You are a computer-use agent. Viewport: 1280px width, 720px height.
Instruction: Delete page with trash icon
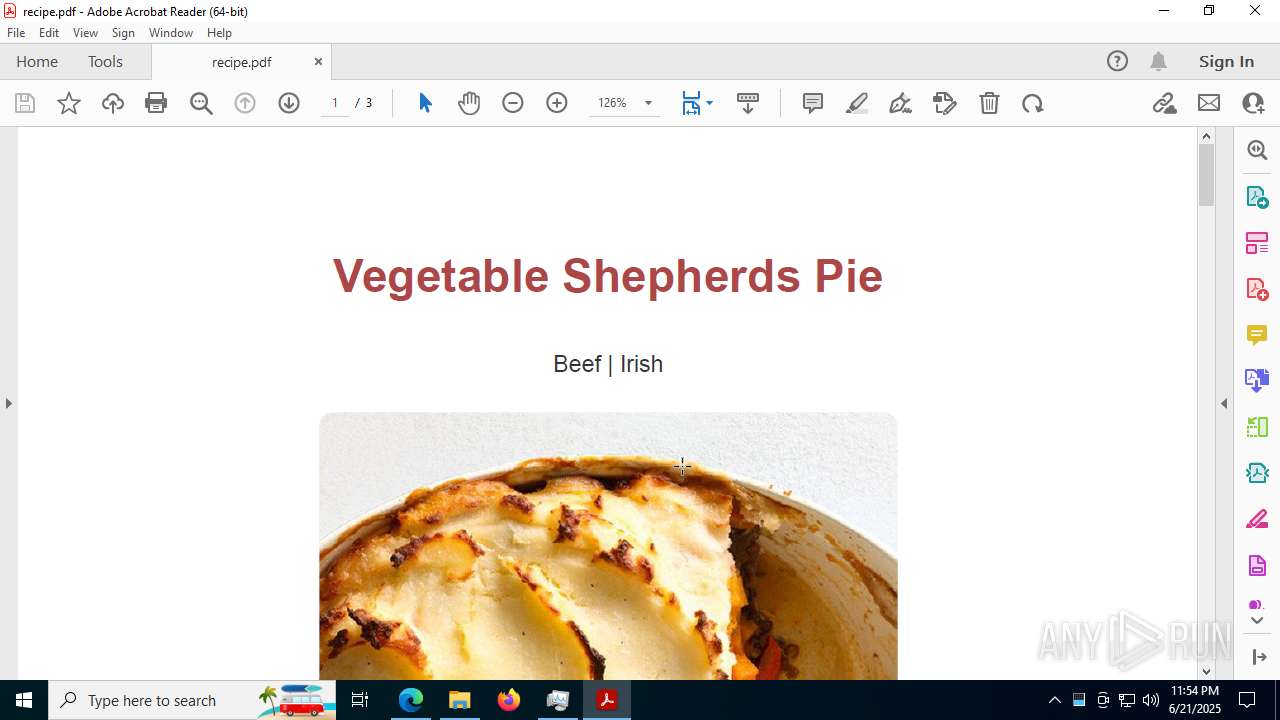989,103
